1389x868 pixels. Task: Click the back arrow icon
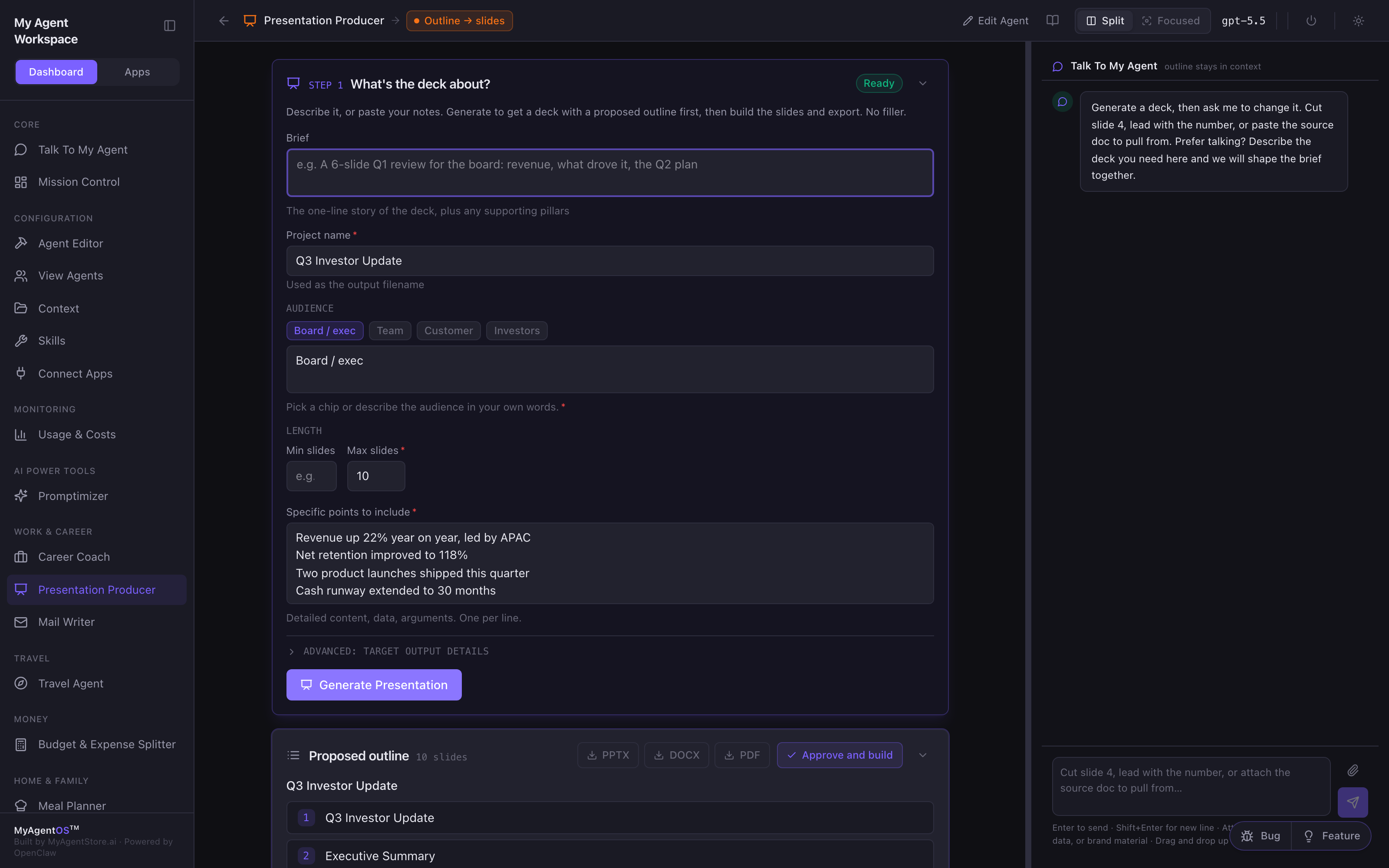[x=224, y=21]
